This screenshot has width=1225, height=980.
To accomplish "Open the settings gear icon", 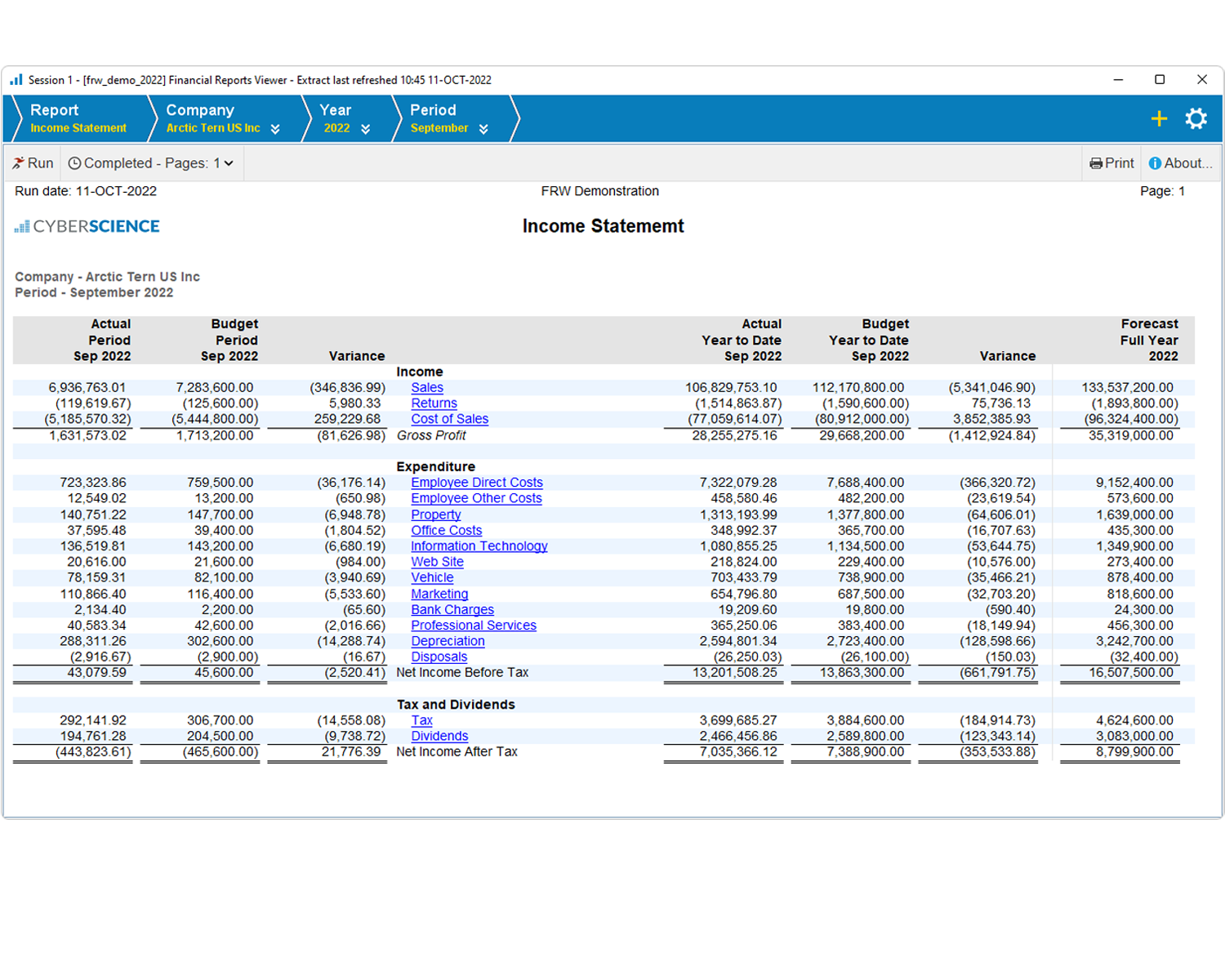I will 1196,118.
